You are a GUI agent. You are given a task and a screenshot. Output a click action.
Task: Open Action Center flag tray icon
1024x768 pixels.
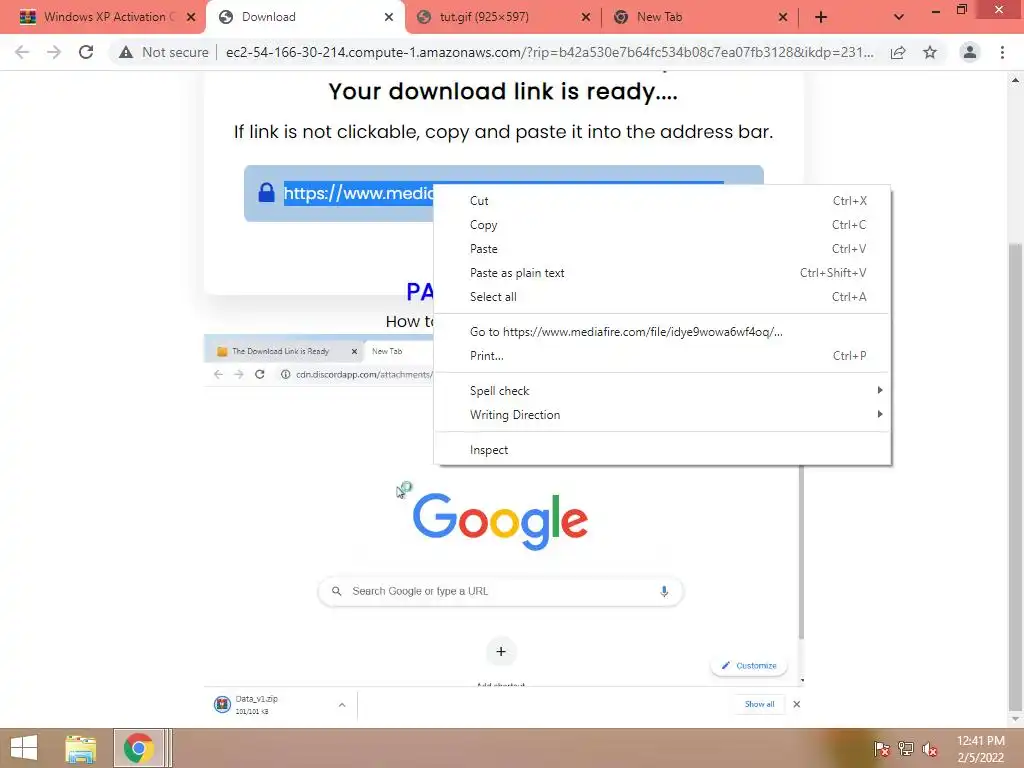pyautogui.click(x=882, y=748)
